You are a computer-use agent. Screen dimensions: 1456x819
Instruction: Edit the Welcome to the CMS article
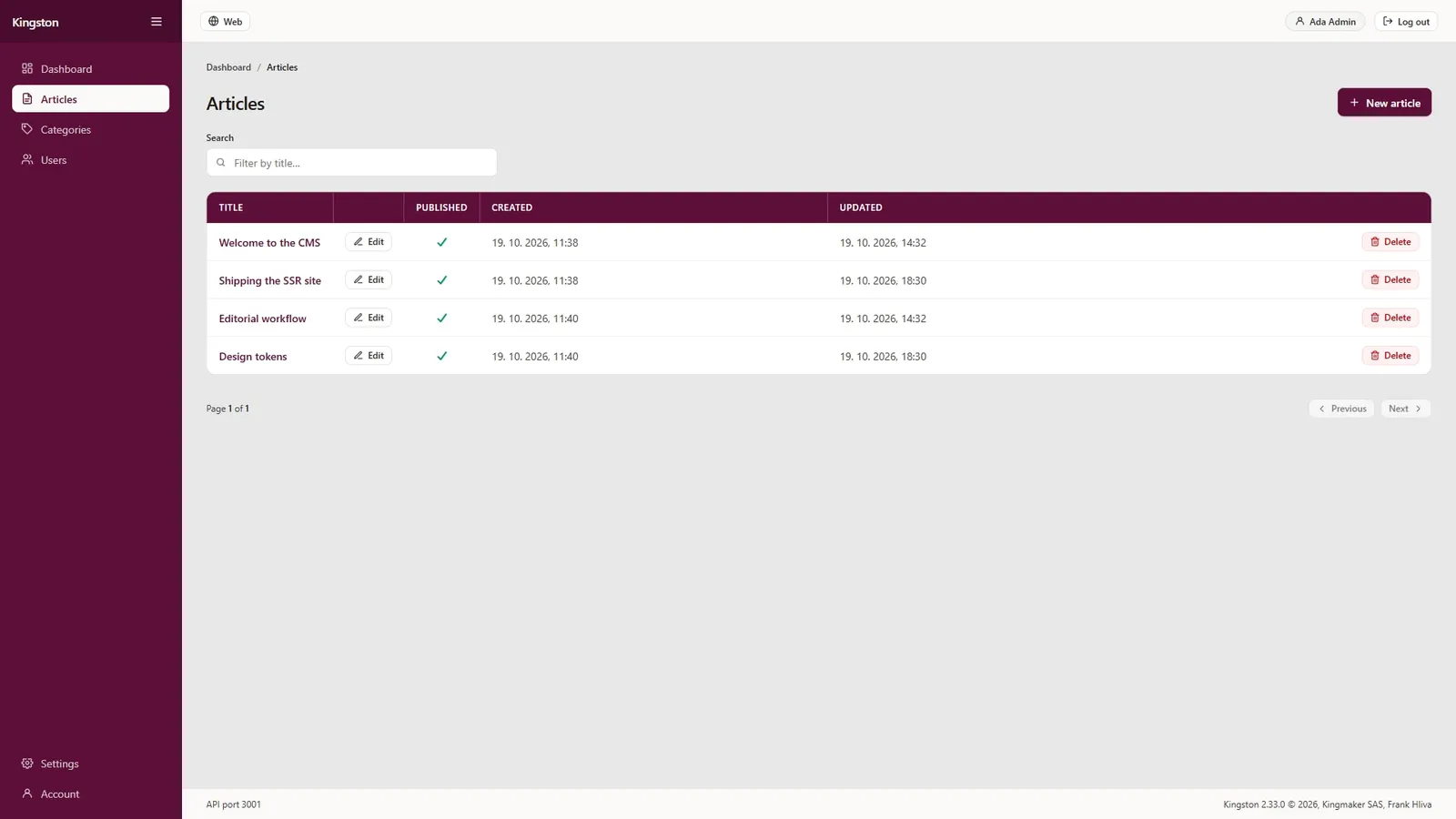pos(369,242)
